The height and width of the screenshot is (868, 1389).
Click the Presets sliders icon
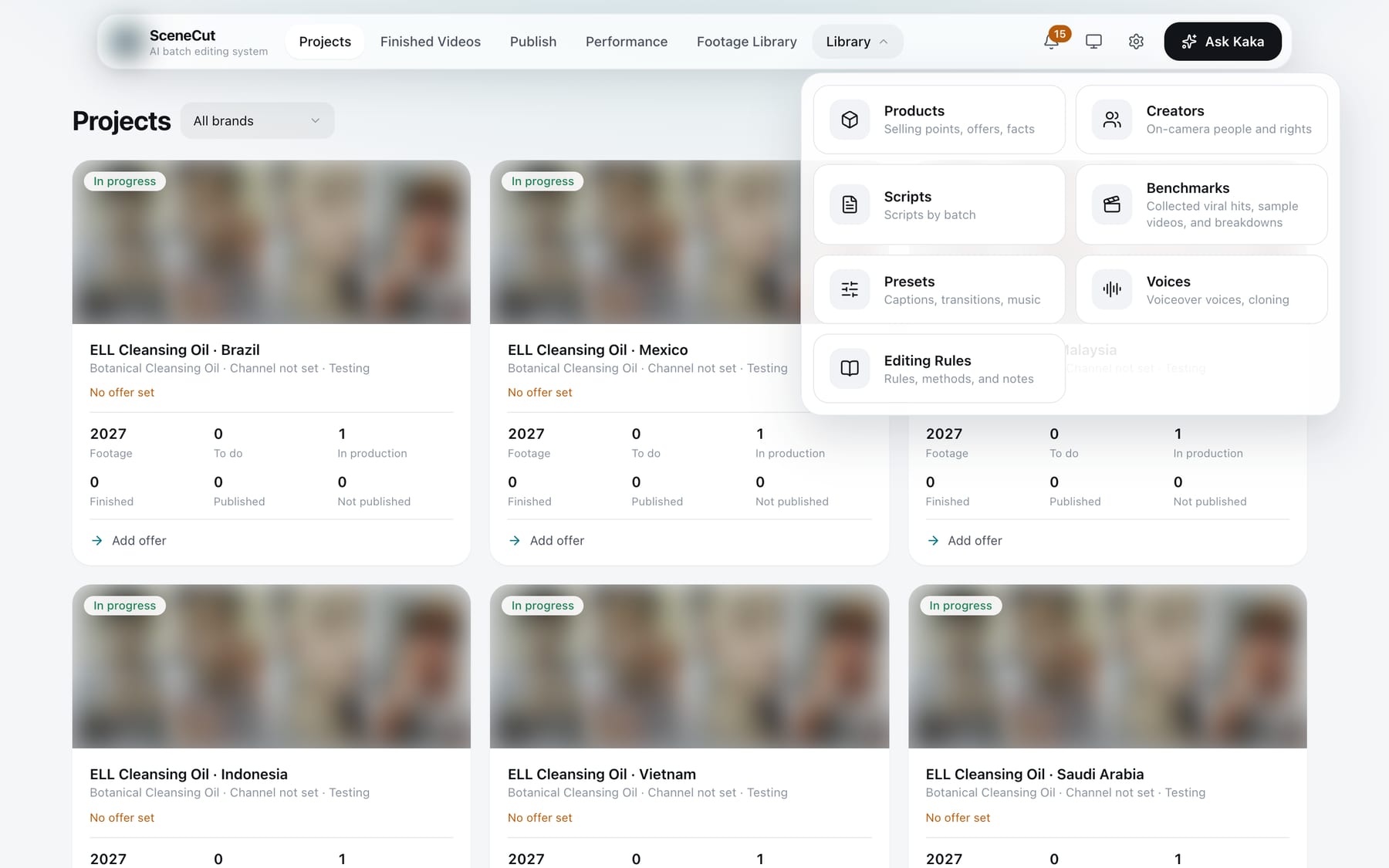click(x=850, y=289)
